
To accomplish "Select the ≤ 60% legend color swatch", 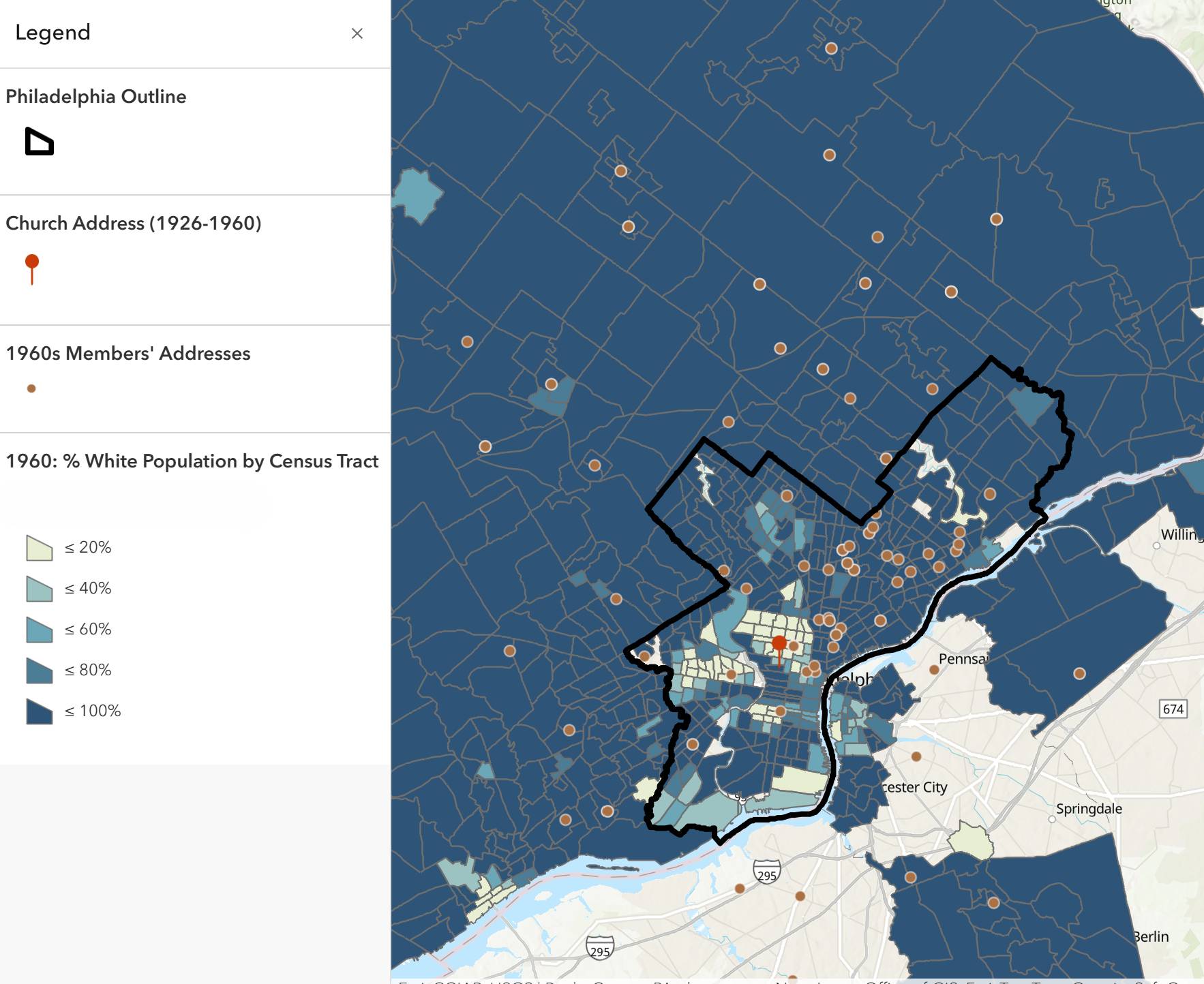I will 40,630.
